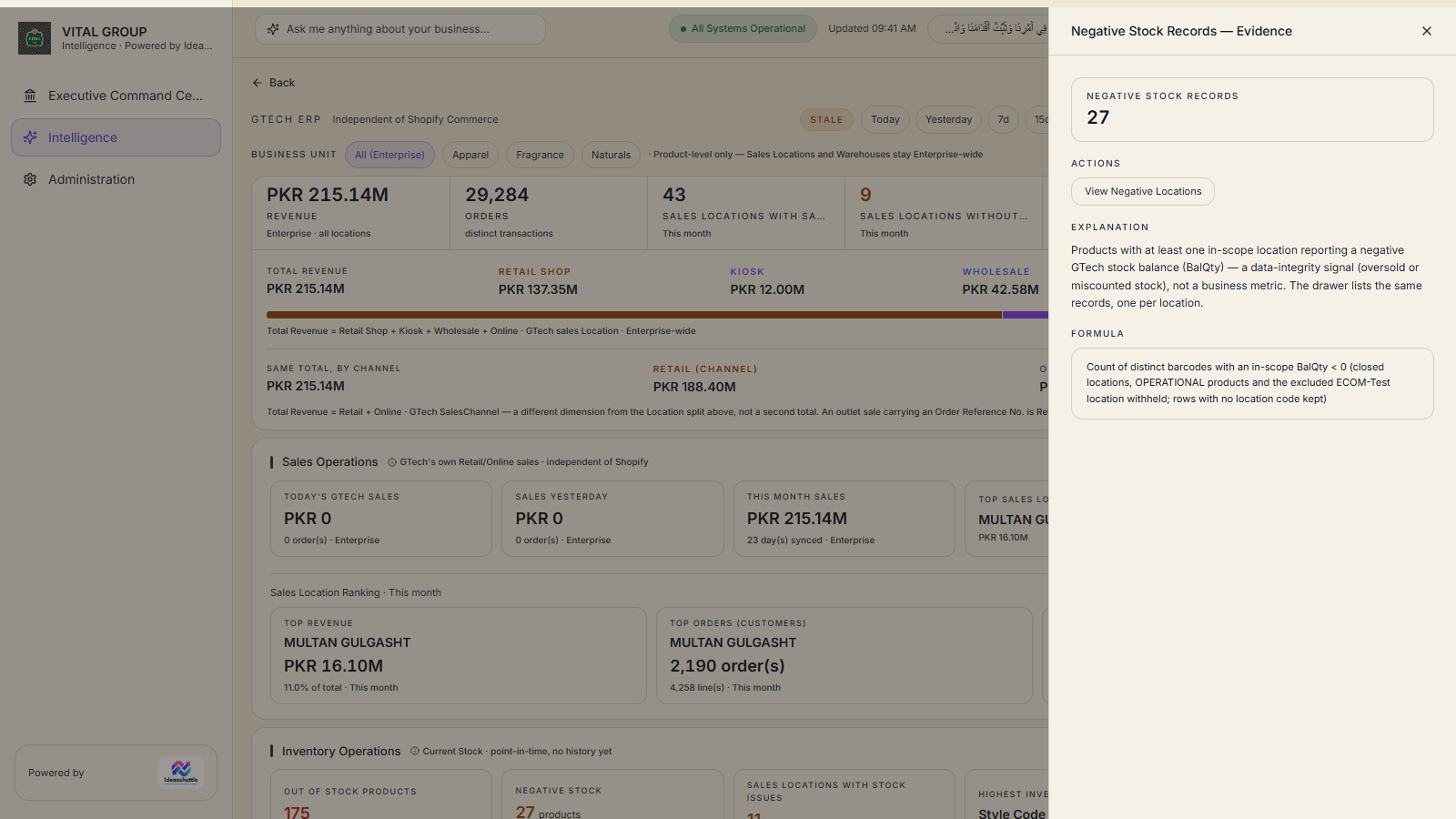Click the STALE status badge
1456x819 pixels.
(x=826, y=119)
